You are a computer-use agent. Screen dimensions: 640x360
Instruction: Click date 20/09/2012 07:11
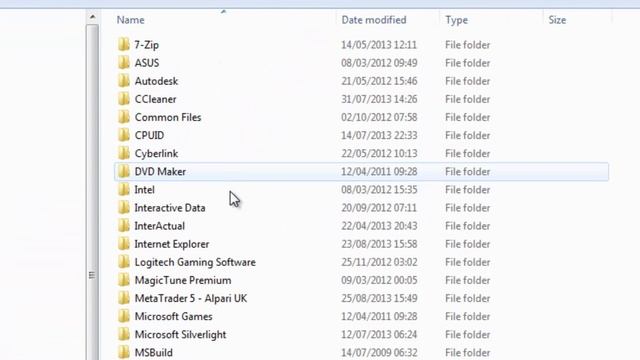pyautogui.click(x=379, y=208)
